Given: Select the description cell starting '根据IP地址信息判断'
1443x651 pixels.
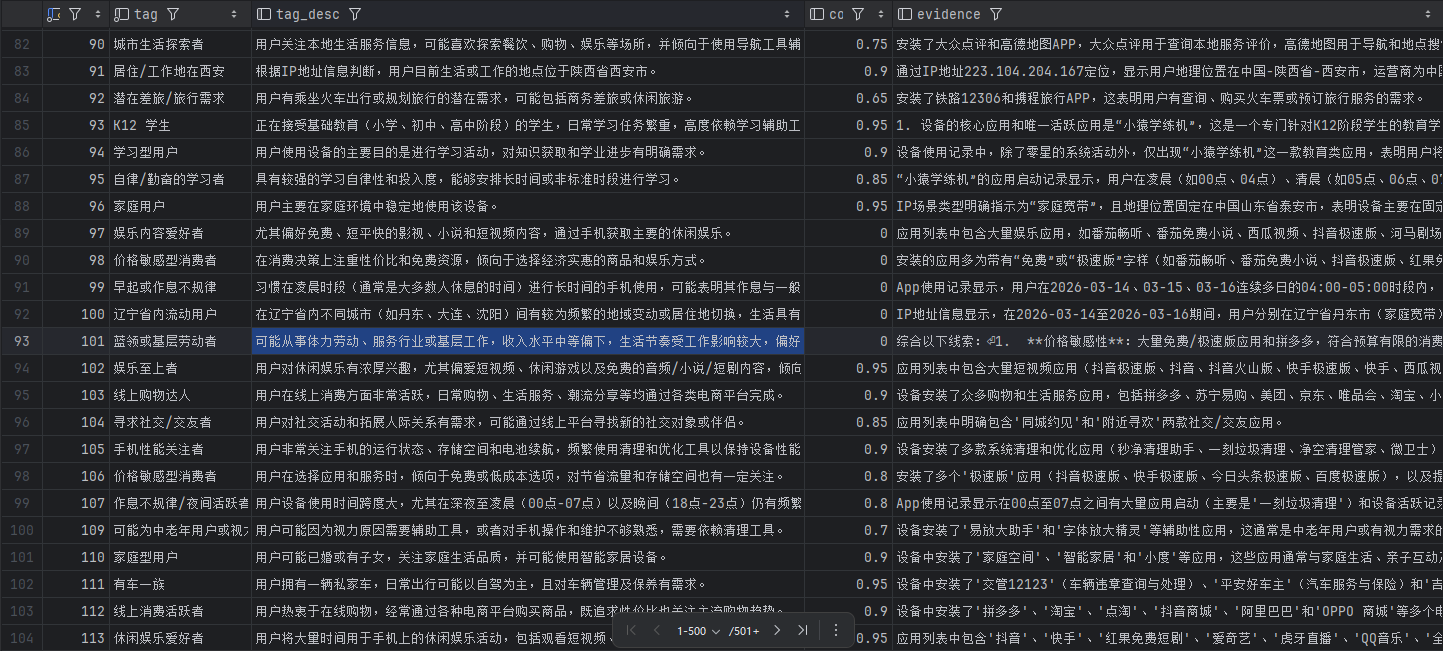Looking at the screenshot, I should tap(528, 71).
